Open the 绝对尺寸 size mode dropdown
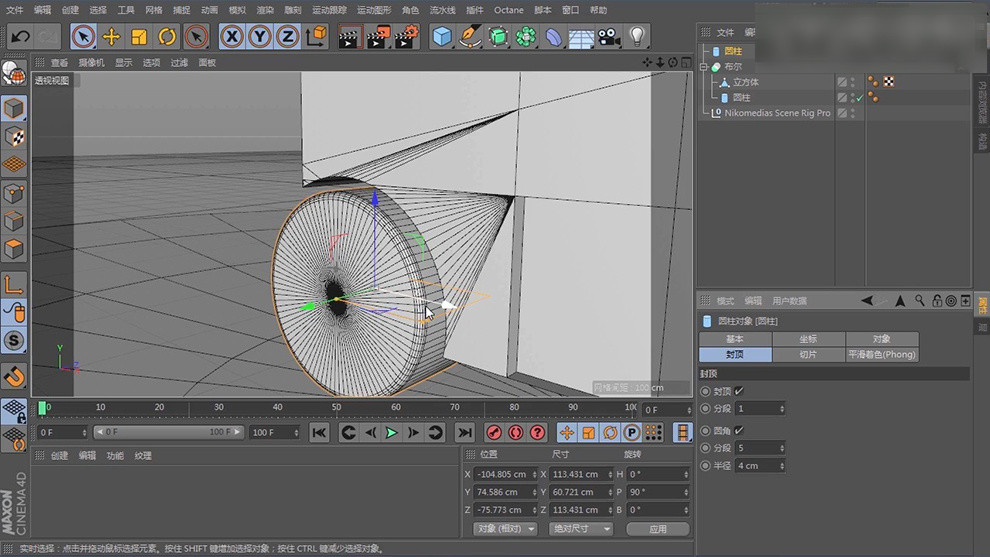 pos(581,528)
